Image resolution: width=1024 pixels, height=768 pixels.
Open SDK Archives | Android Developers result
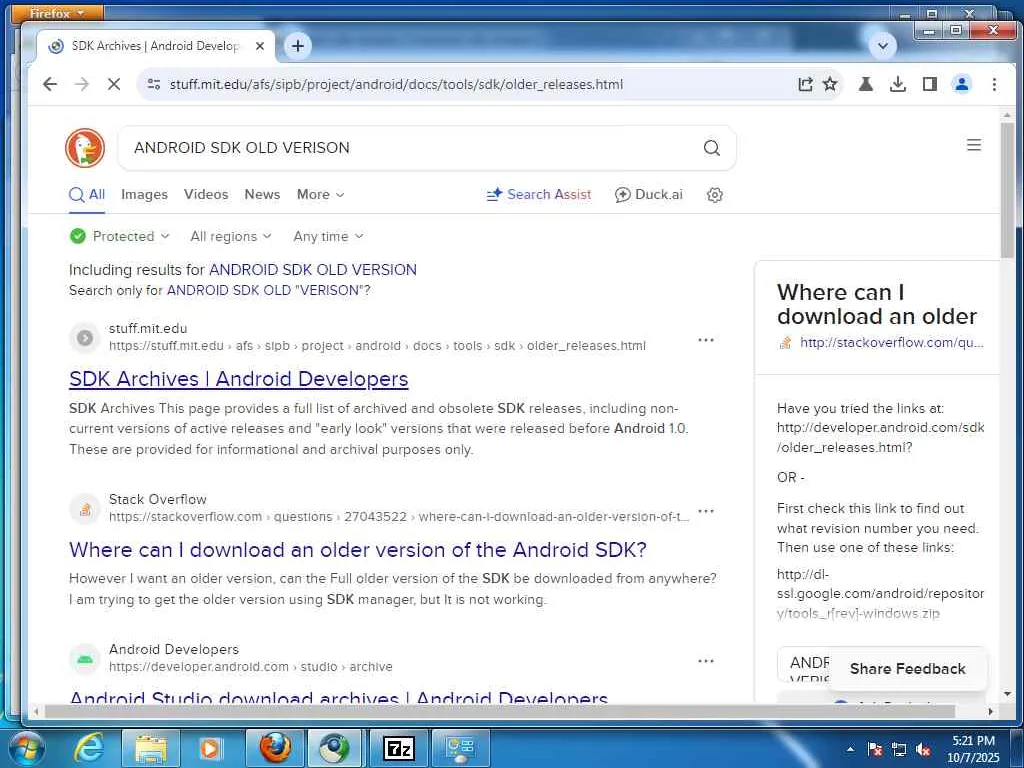(x=238, y=379)
